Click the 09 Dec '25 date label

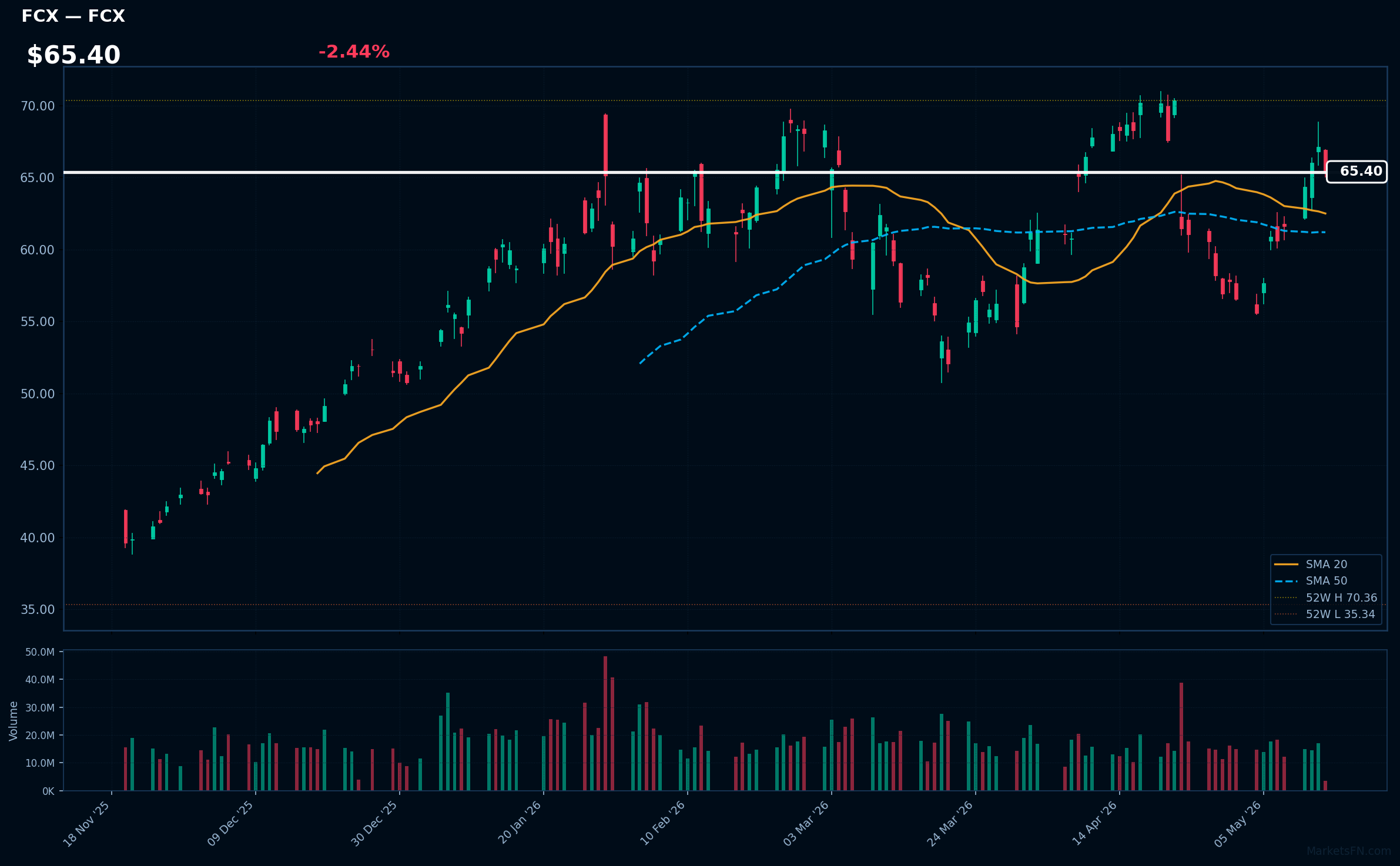tap(230, 824)
